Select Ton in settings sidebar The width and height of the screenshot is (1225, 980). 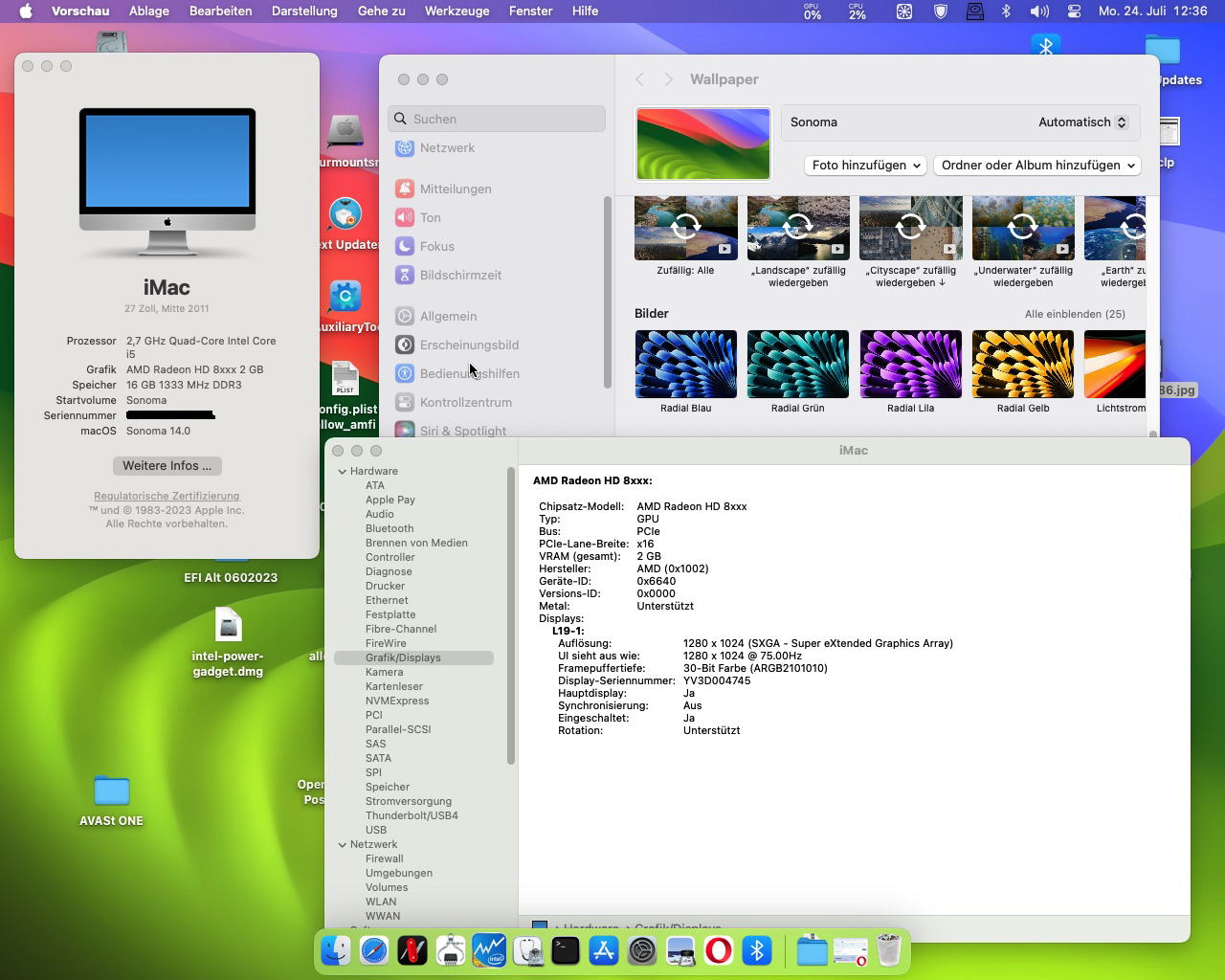431,217
